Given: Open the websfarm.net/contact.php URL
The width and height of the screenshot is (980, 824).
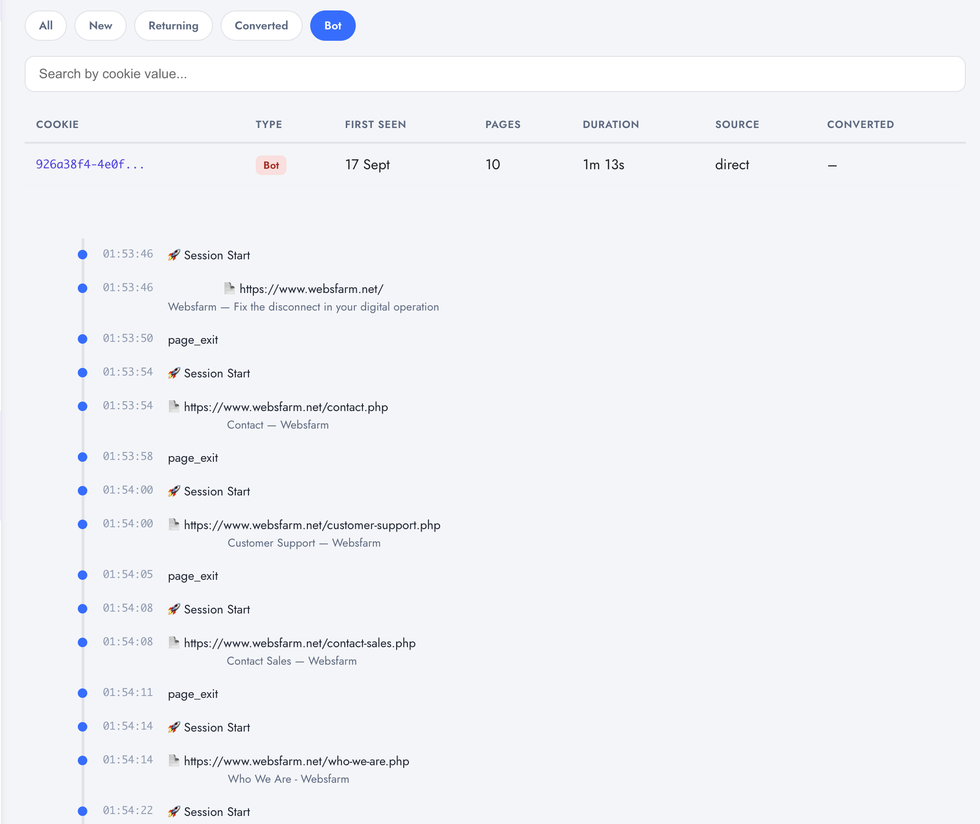Looking at the screenshot, I should click(286, 407).
